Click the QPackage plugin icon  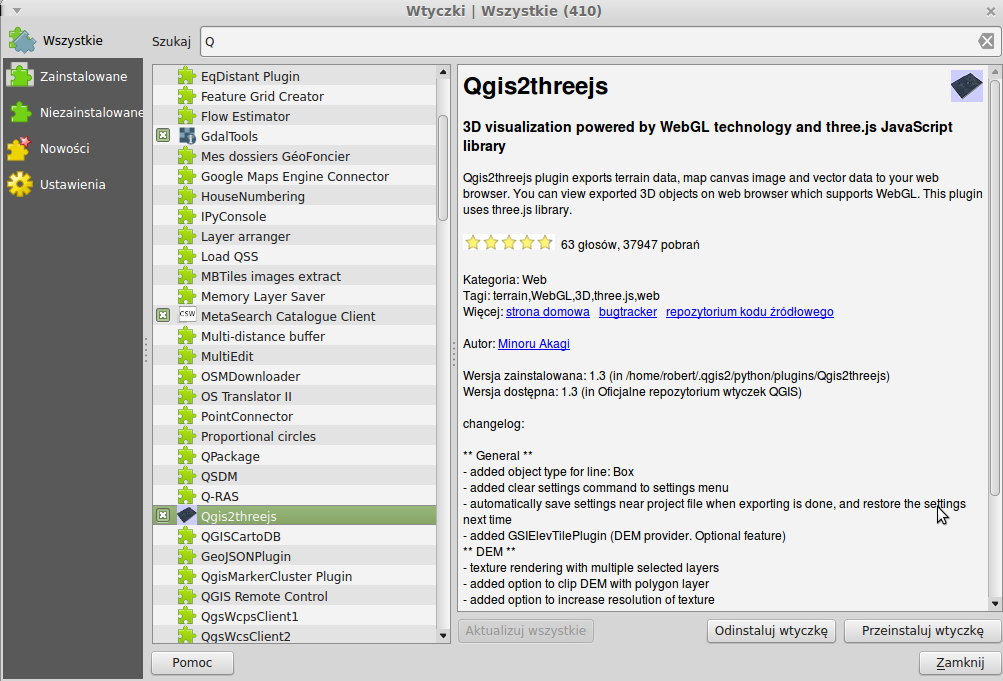click(x=187, y=456)
